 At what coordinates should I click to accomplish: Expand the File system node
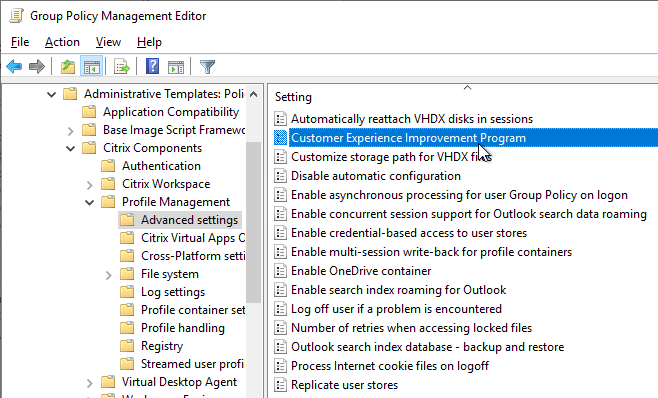(x=108, y=275)
